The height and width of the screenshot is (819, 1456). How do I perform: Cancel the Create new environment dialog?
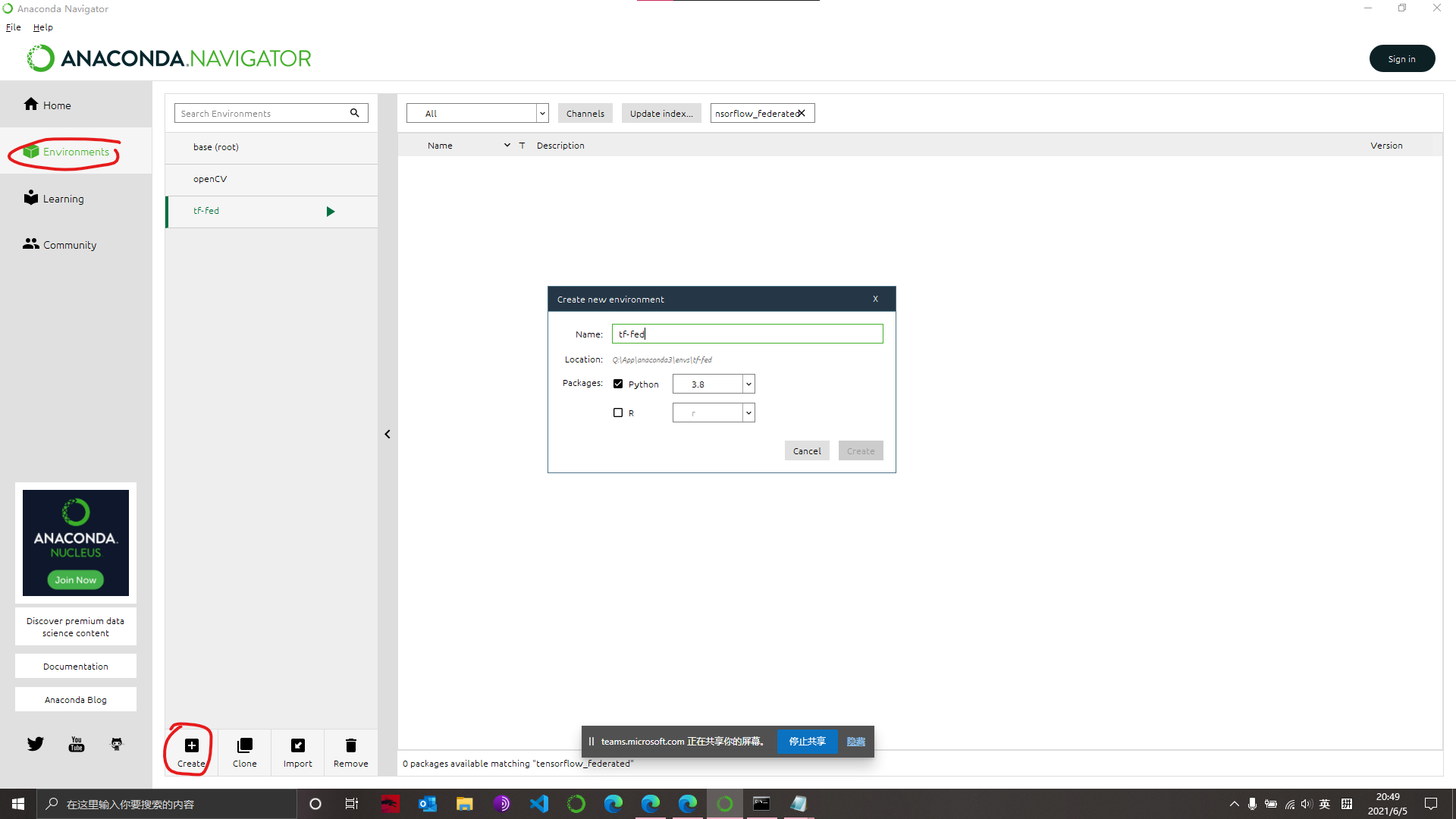coord(806,450)
